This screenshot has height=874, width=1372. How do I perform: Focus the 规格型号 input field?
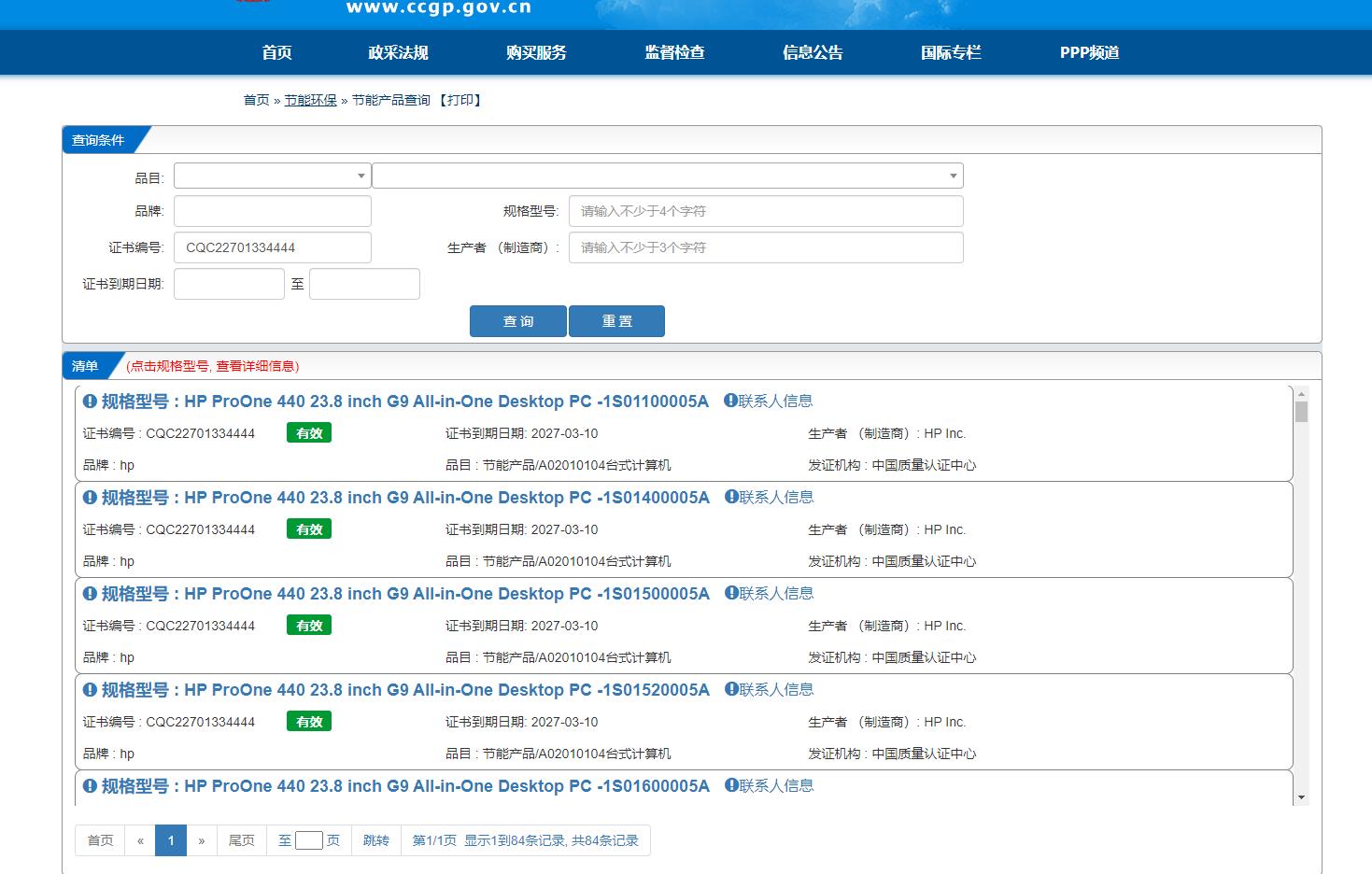pos(766,211)
